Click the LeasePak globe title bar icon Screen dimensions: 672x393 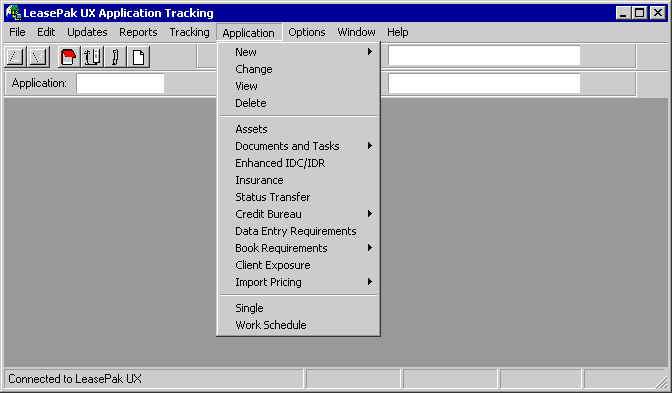13,12
